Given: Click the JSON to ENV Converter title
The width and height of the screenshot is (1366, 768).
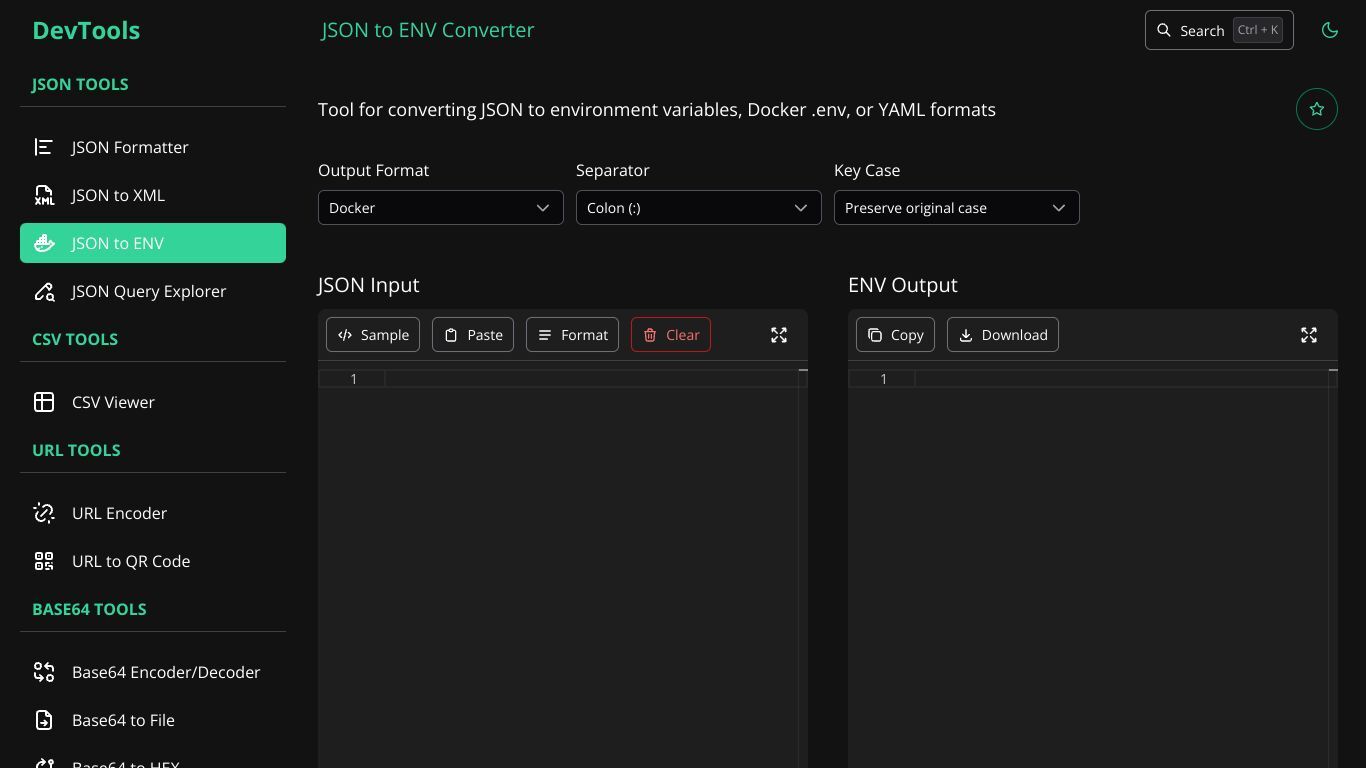Looking at the screenshot, I should (428, 30).
